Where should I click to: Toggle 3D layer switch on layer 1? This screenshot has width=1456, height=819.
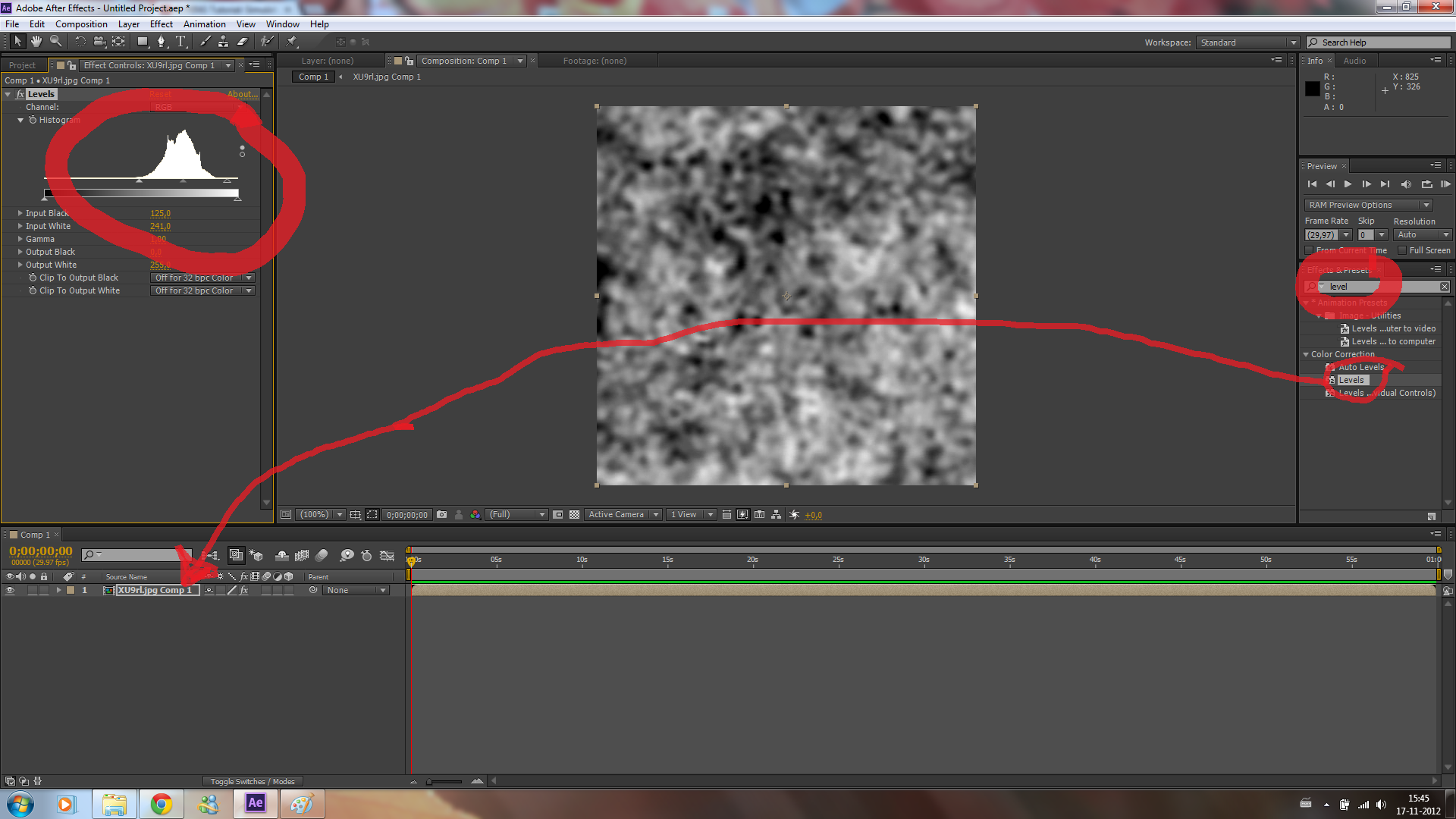coord(288,590)
